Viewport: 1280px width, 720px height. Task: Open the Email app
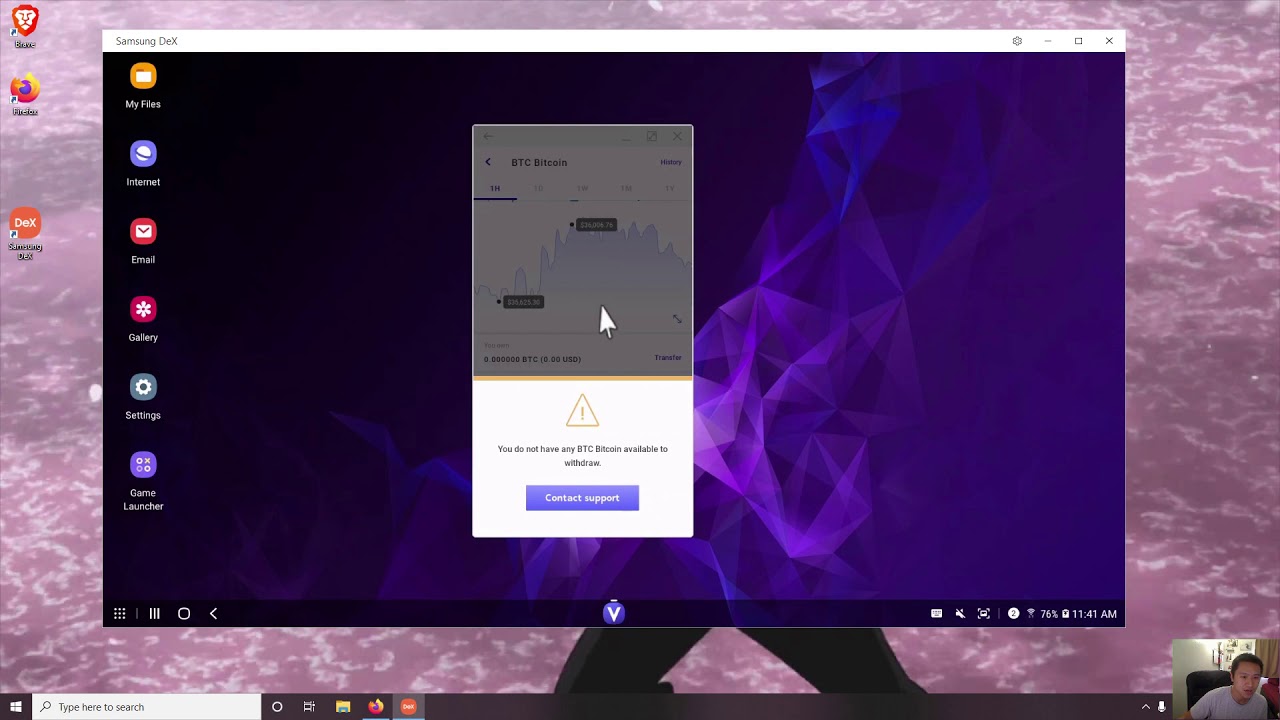(x=143, y=242)
